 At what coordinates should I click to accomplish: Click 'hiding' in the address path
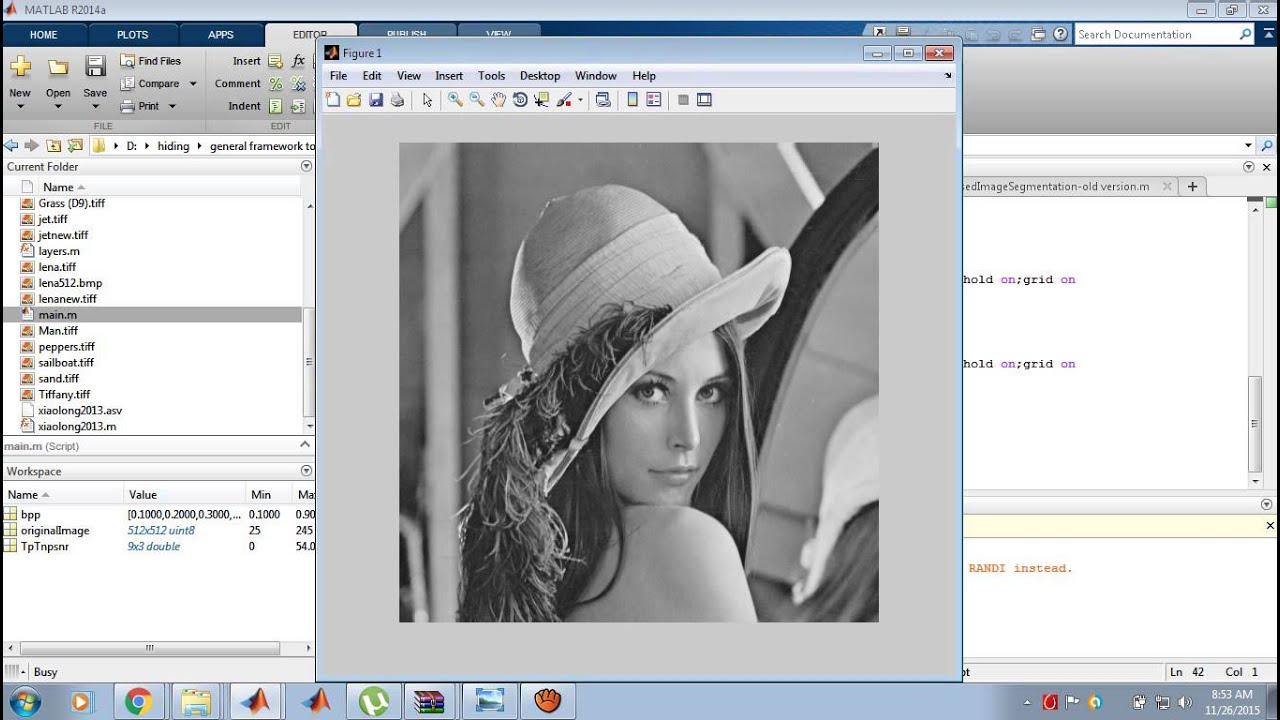173,146
